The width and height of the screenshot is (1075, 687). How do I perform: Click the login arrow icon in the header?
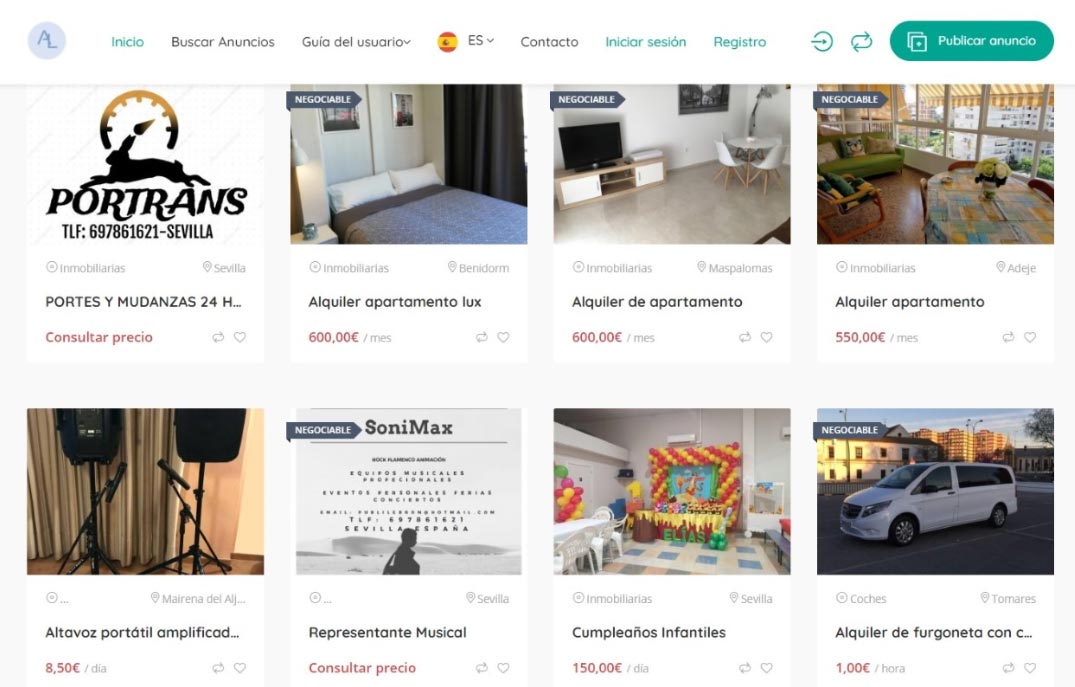[x=821, y=41]
